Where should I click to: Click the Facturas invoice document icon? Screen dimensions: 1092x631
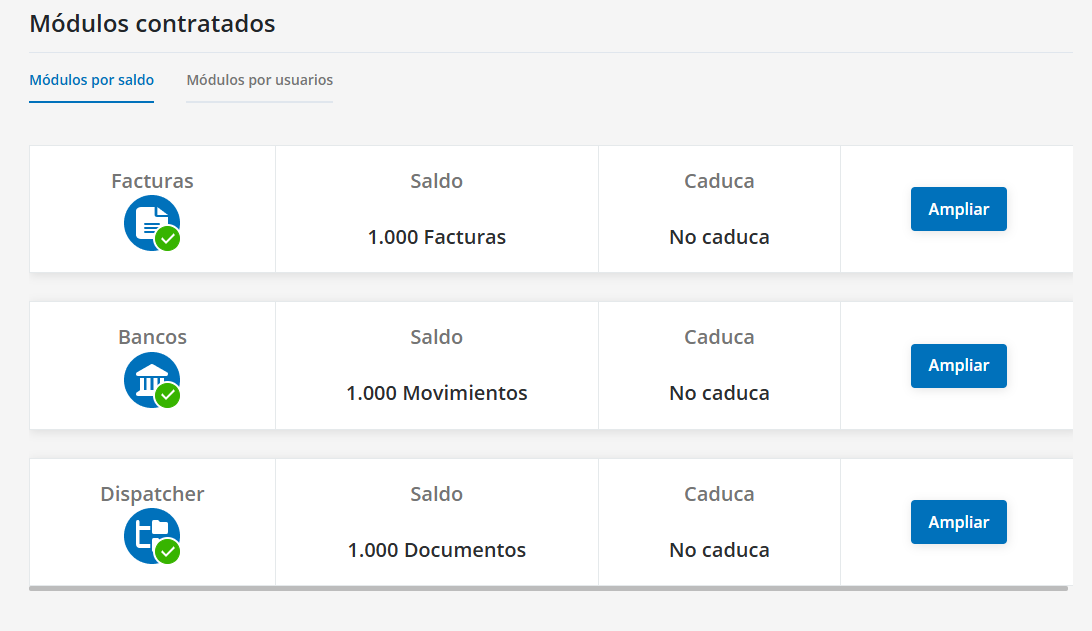[x=152, y=223]
